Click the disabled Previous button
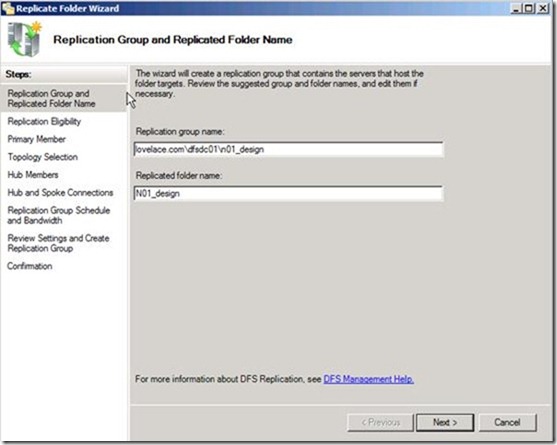The height and width of the screenshot is (445, 557). pos(380,422)
